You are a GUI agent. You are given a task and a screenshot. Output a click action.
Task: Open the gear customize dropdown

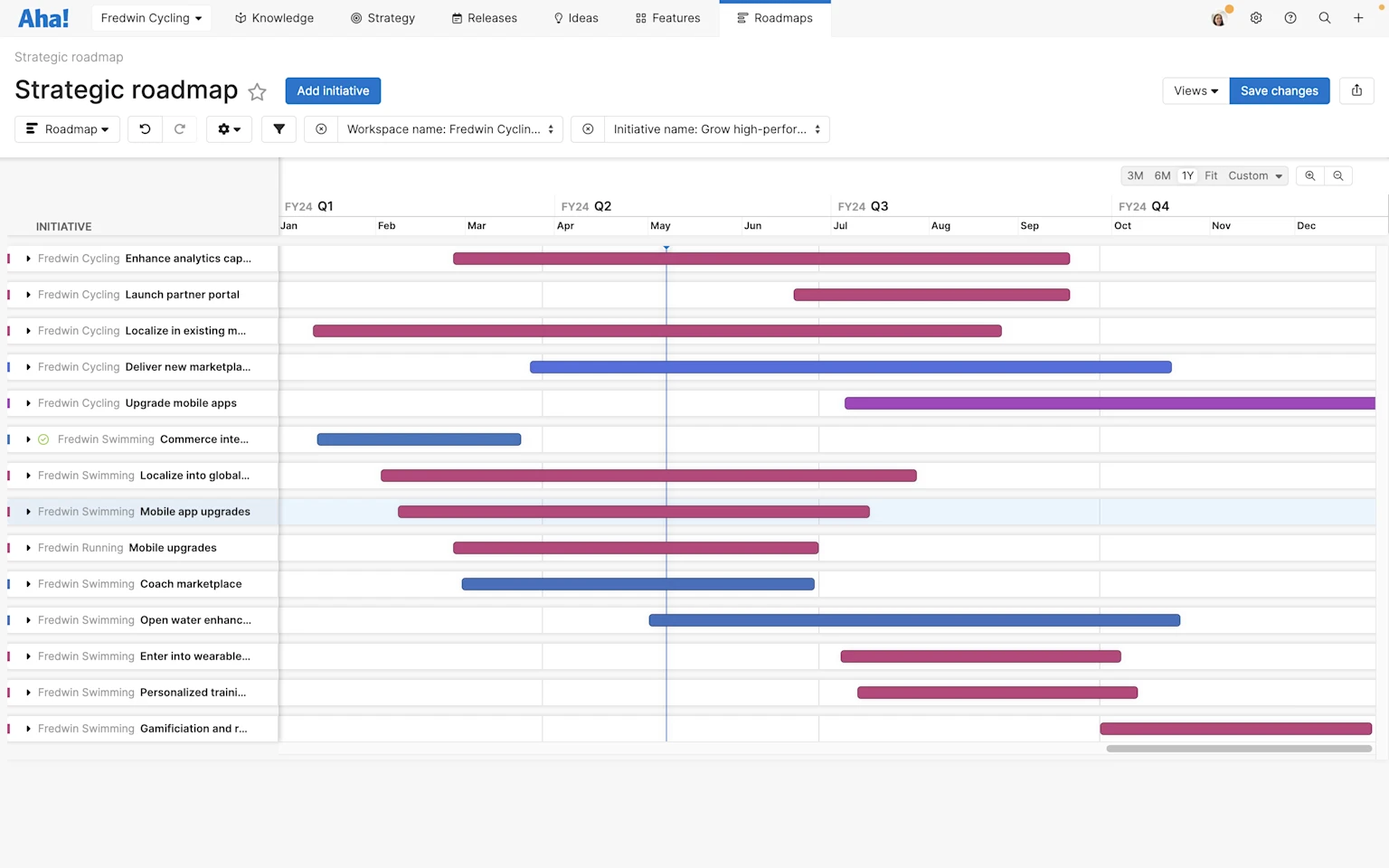click(x=229, y=129)
